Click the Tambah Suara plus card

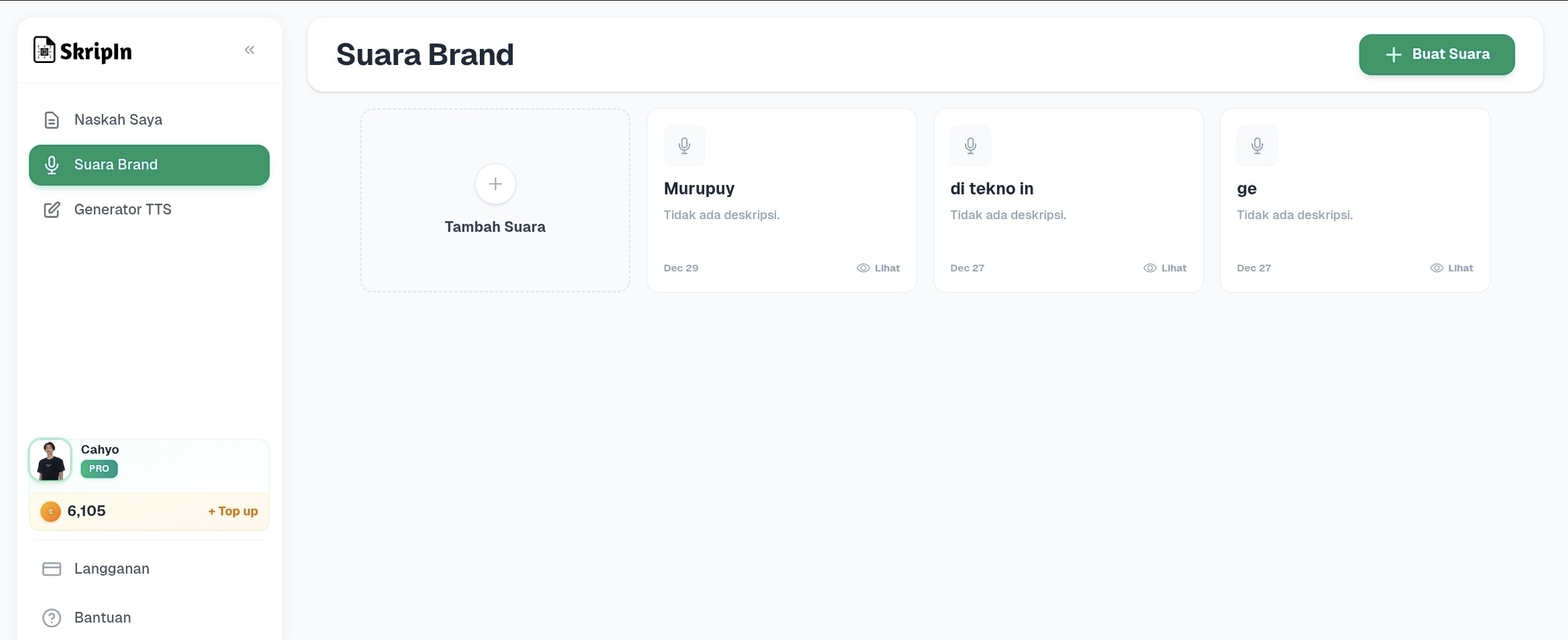pyautogui.click(x=494, y=200)
